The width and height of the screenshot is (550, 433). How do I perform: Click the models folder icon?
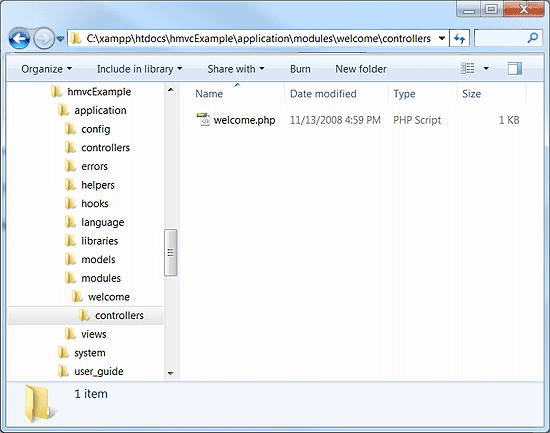pyautogui.click(x=70, y=259)
